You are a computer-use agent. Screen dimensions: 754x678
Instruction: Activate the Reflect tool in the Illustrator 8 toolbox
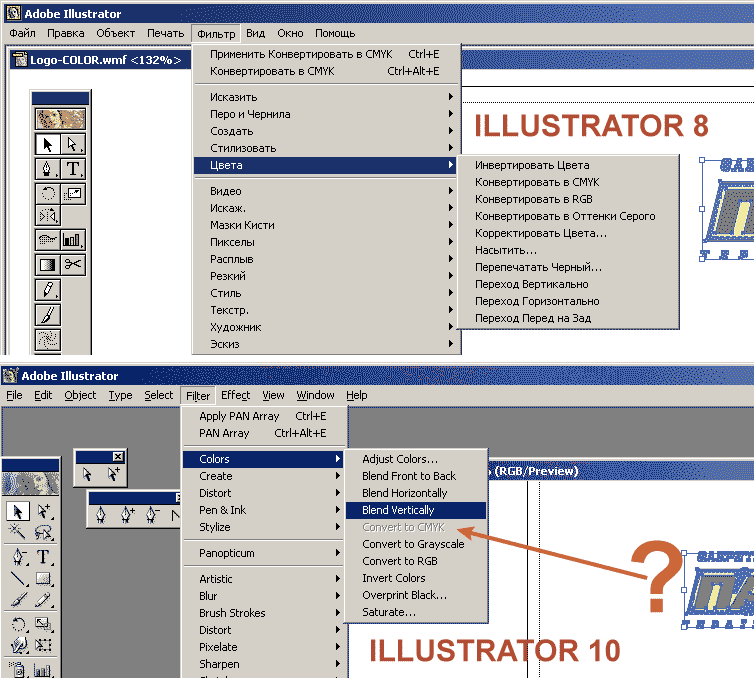coord(48,215)
